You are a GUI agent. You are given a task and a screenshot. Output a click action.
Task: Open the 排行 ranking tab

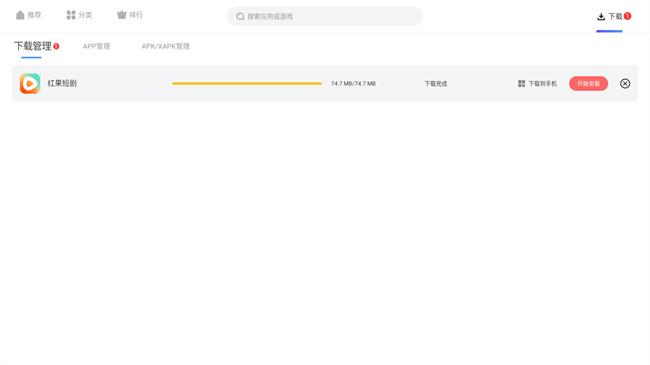(130, 15)
